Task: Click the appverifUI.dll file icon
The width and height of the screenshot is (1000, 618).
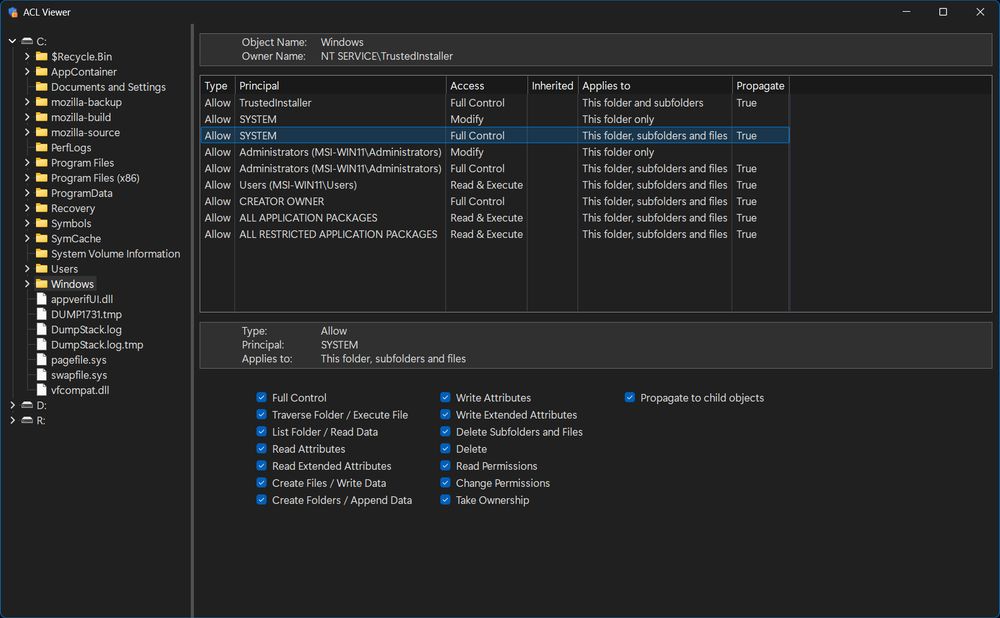Action: pyautogui.click(x=41, y=299)
